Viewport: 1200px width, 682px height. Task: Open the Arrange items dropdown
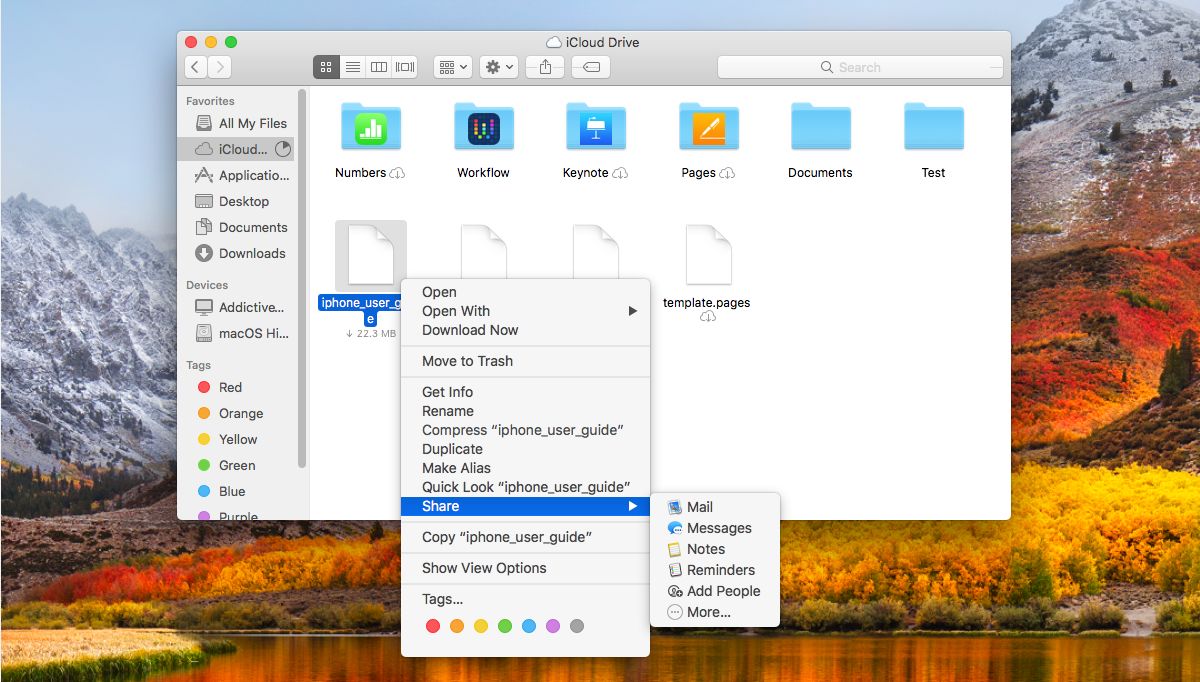(453, 67)
